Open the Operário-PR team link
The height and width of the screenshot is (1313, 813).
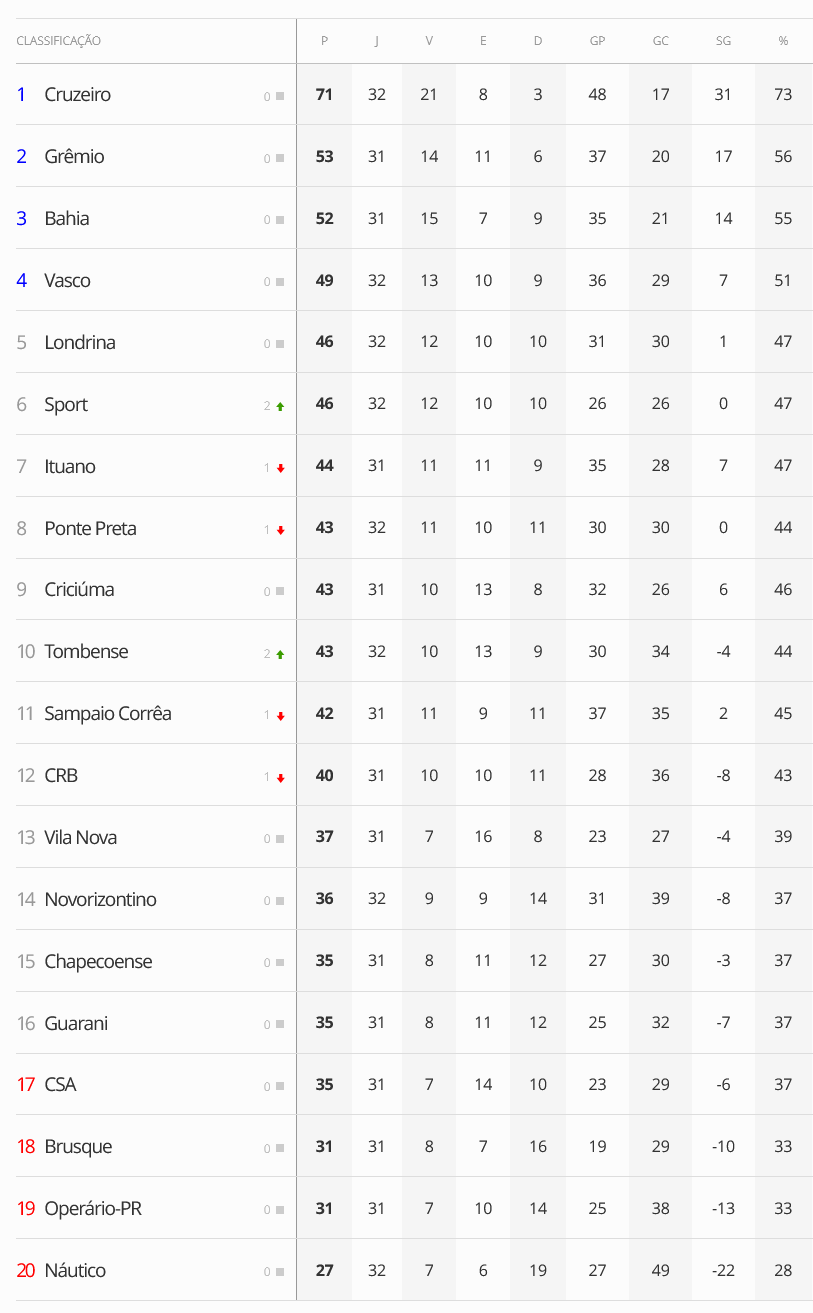pos(93,1209)
